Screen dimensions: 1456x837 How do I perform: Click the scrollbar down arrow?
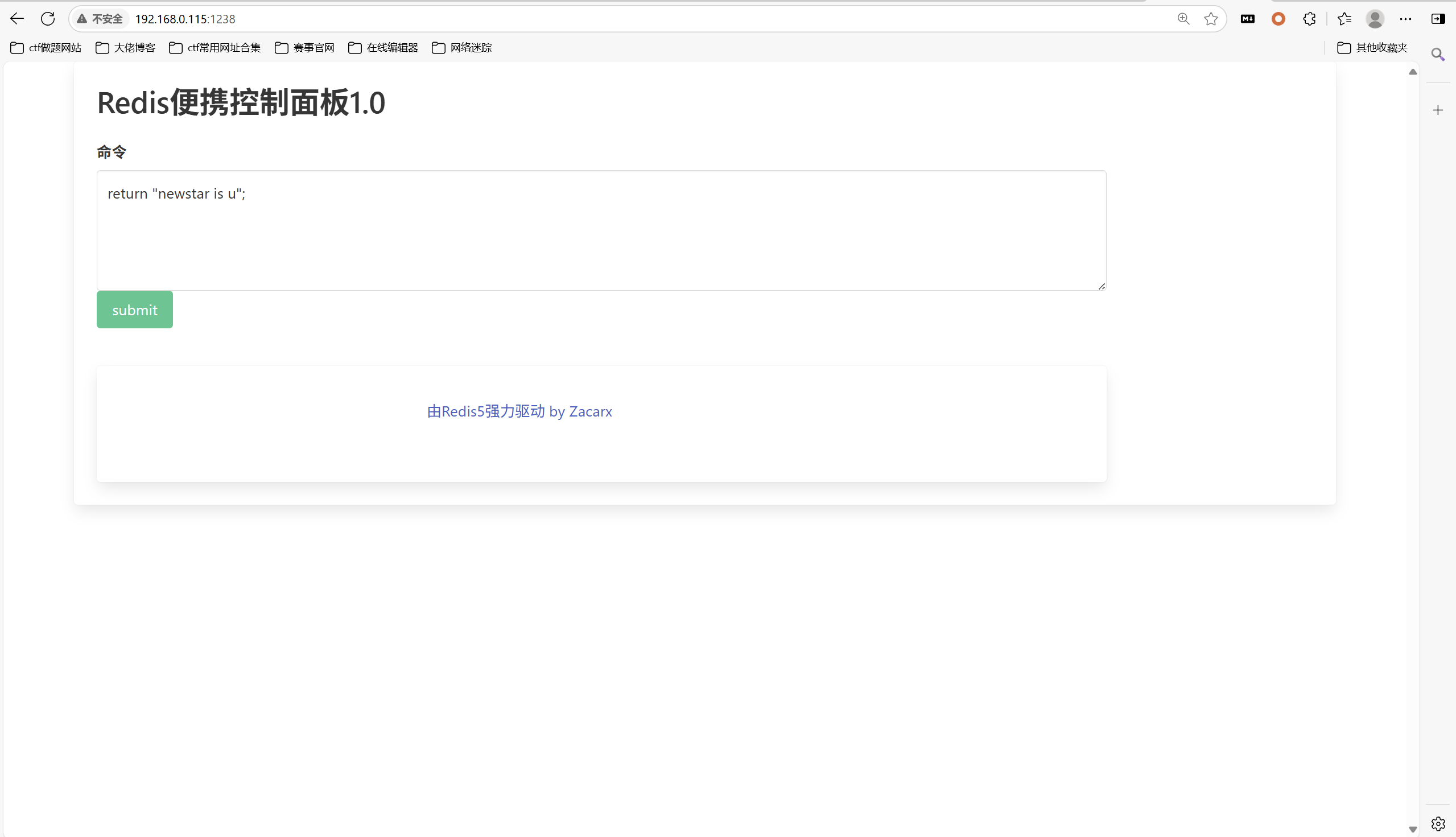1413,830
